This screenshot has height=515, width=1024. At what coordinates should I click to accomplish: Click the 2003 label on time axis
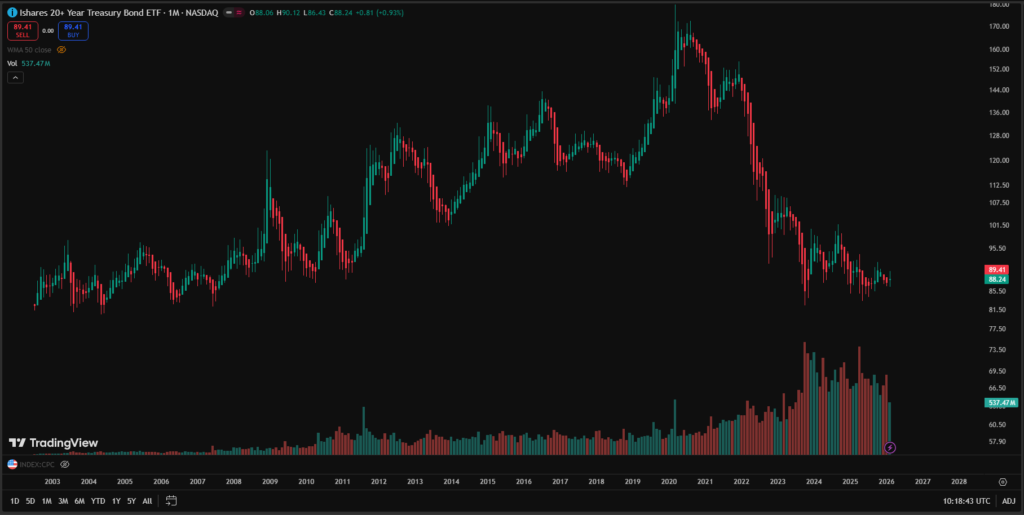pos(53,482)
